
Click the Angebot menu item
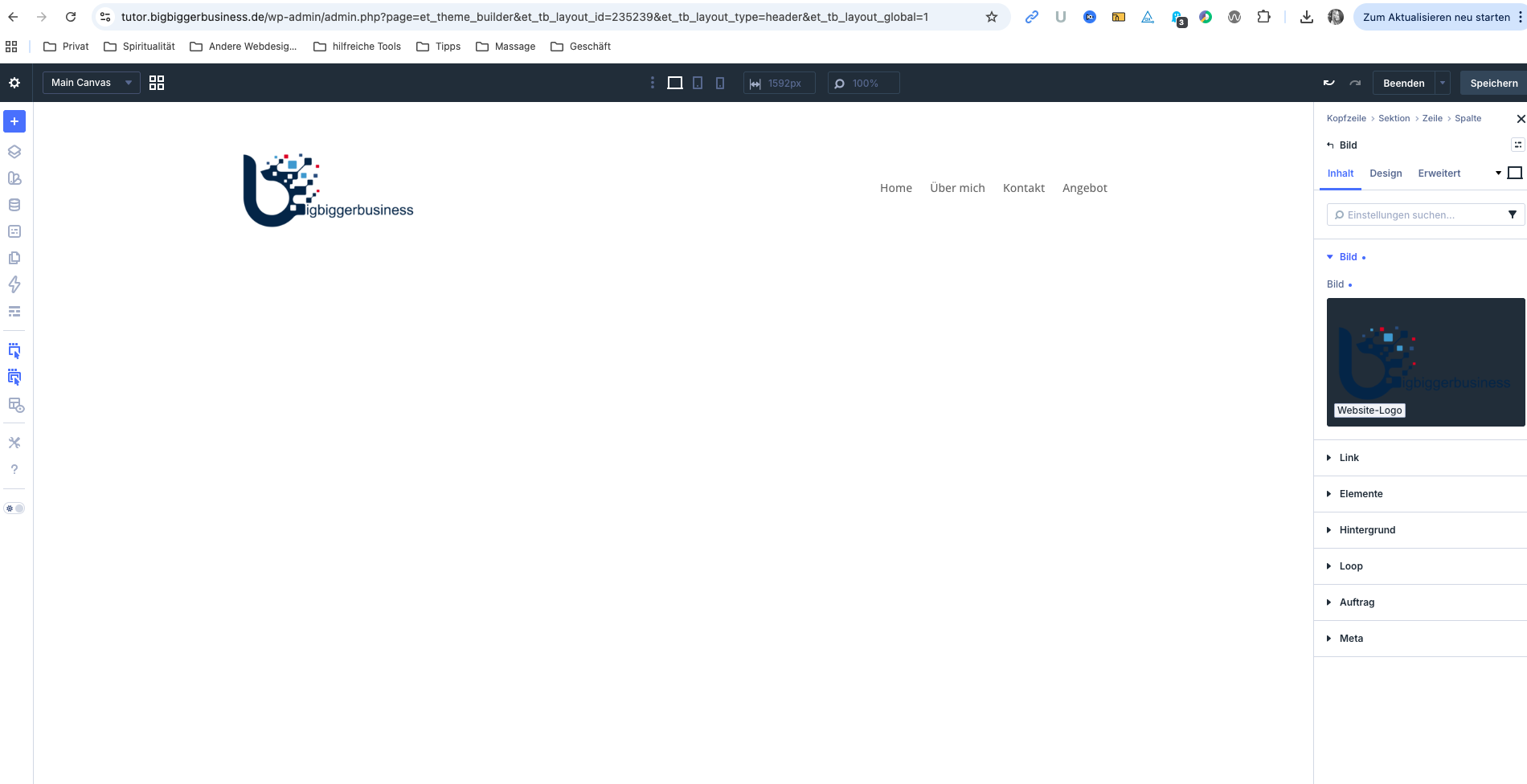(1085, 188)
